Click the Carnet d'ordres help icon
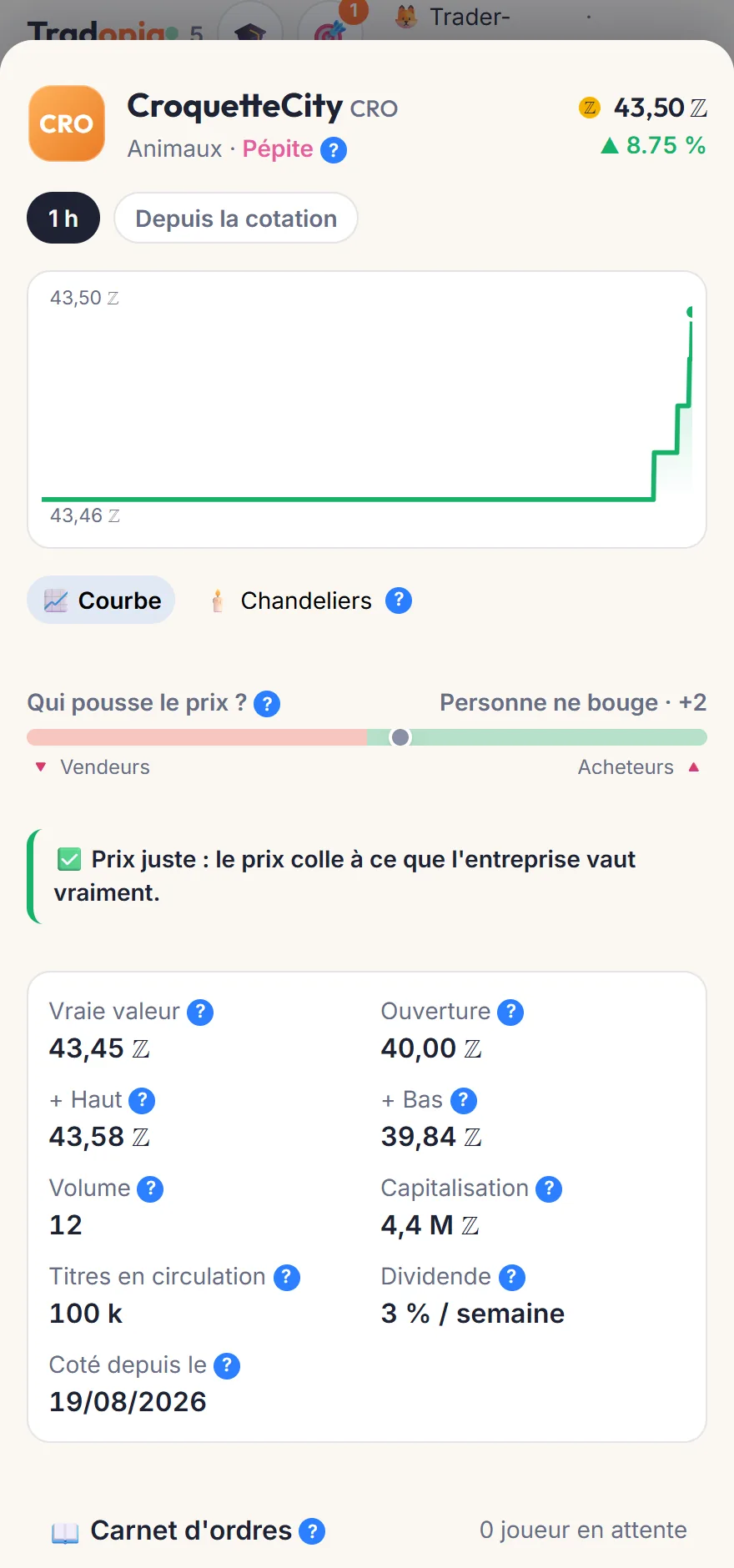The image size is (734, 1568). click(x=312, y=1531)
